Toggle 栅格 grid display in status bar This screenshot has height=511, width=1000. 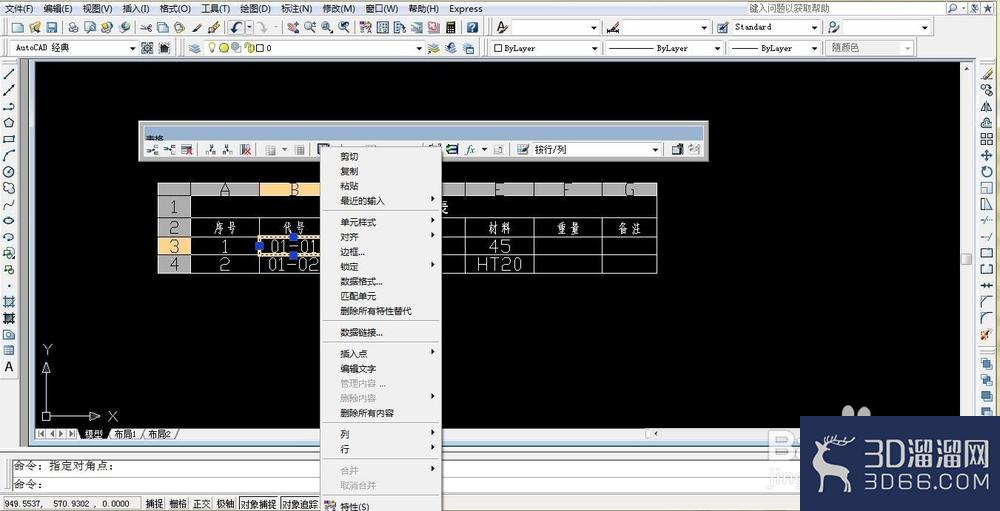tap(178, 504)
